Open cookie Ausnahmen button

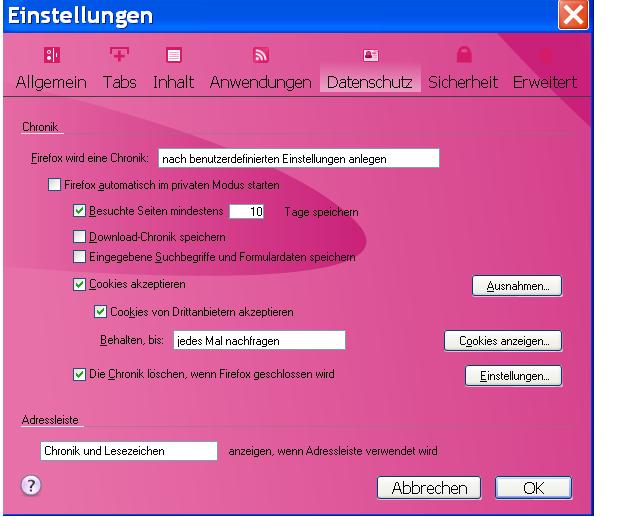coord(517,286)
